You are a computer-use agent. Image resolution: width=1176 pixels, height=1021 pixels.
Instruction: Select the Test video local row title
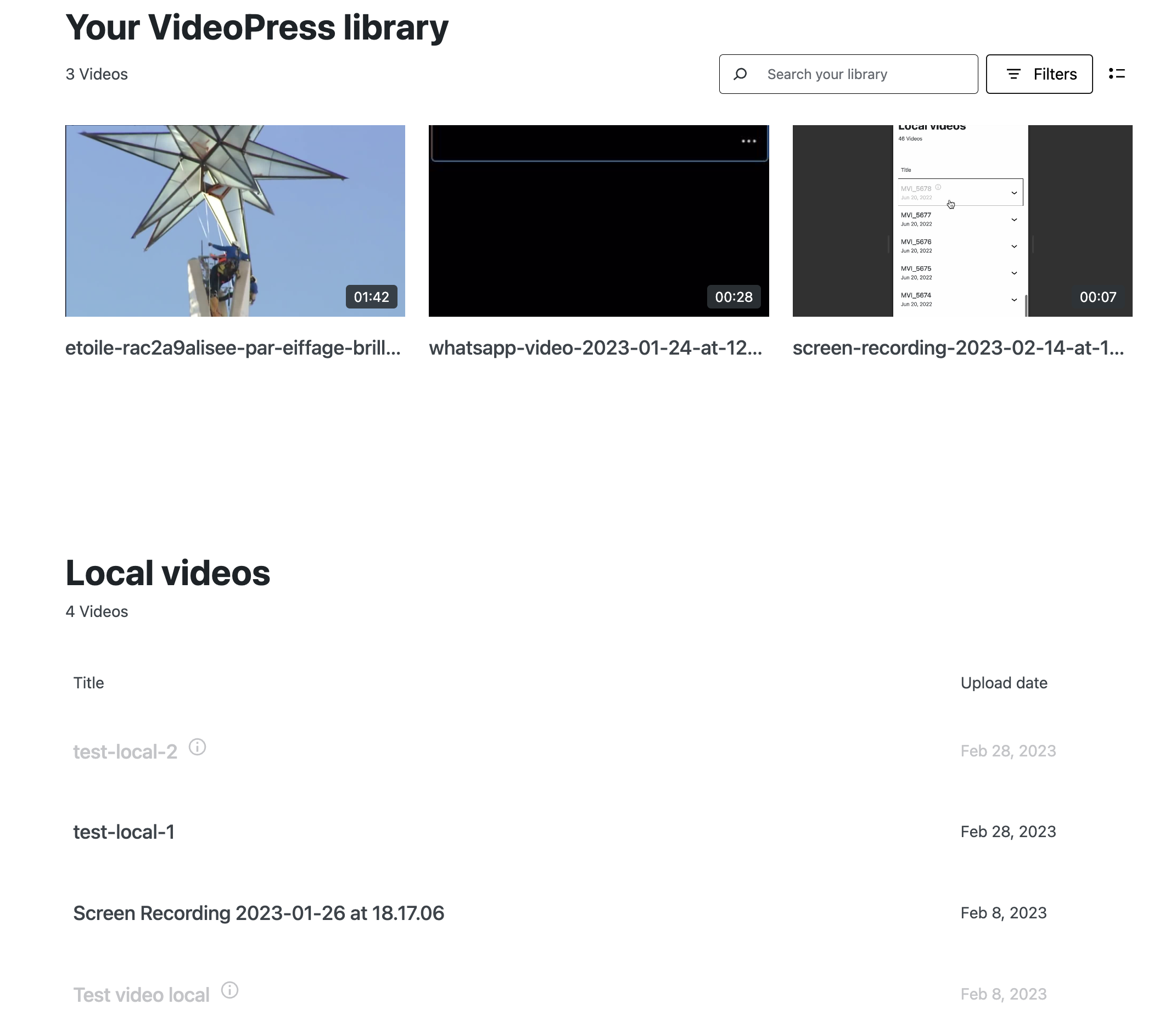pos(141,995)
